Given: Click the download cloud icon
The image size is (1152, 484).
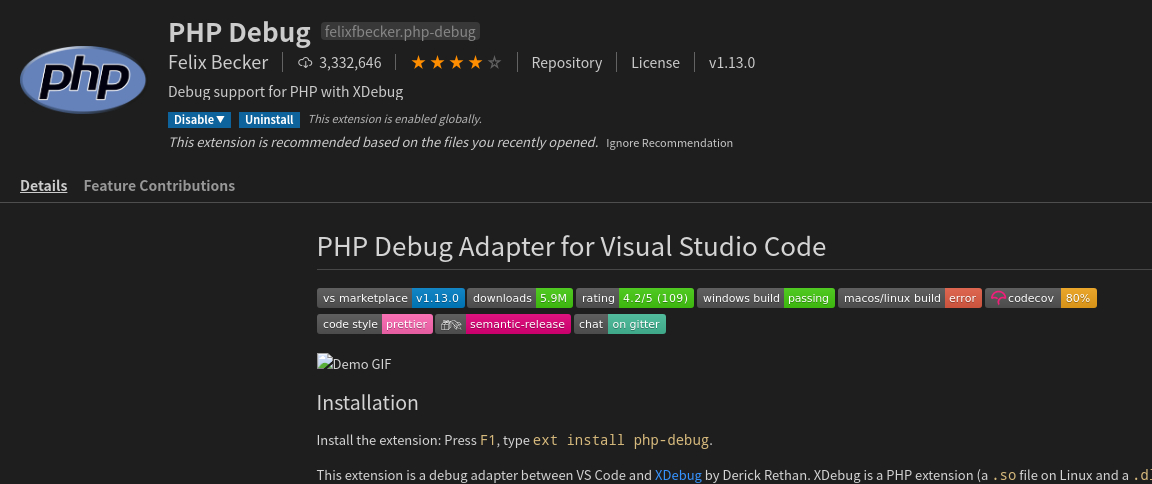Looking at the screenshot, I should (305, 63).
